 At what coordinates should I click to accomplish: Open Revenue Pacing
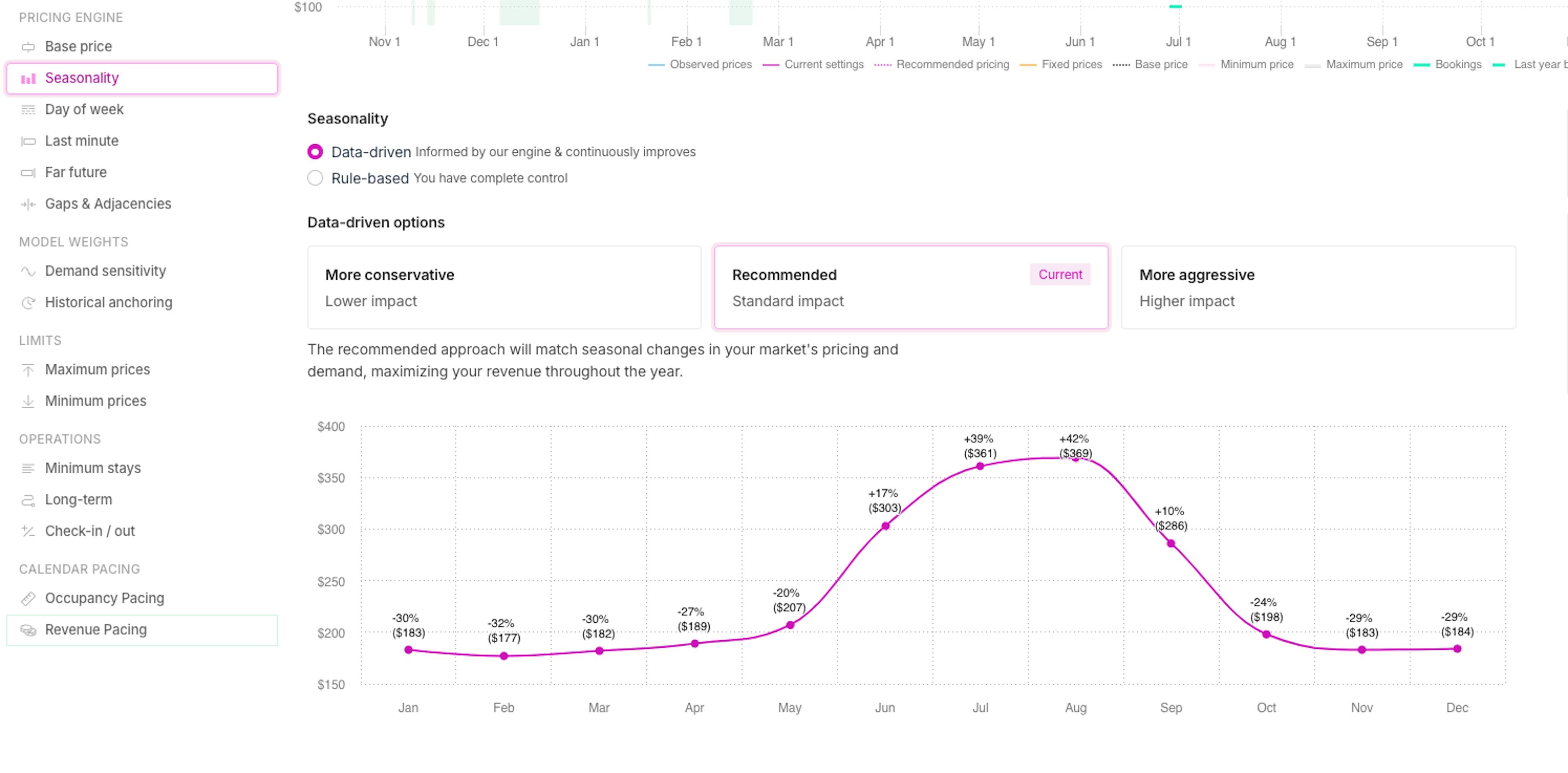[142, 630]
